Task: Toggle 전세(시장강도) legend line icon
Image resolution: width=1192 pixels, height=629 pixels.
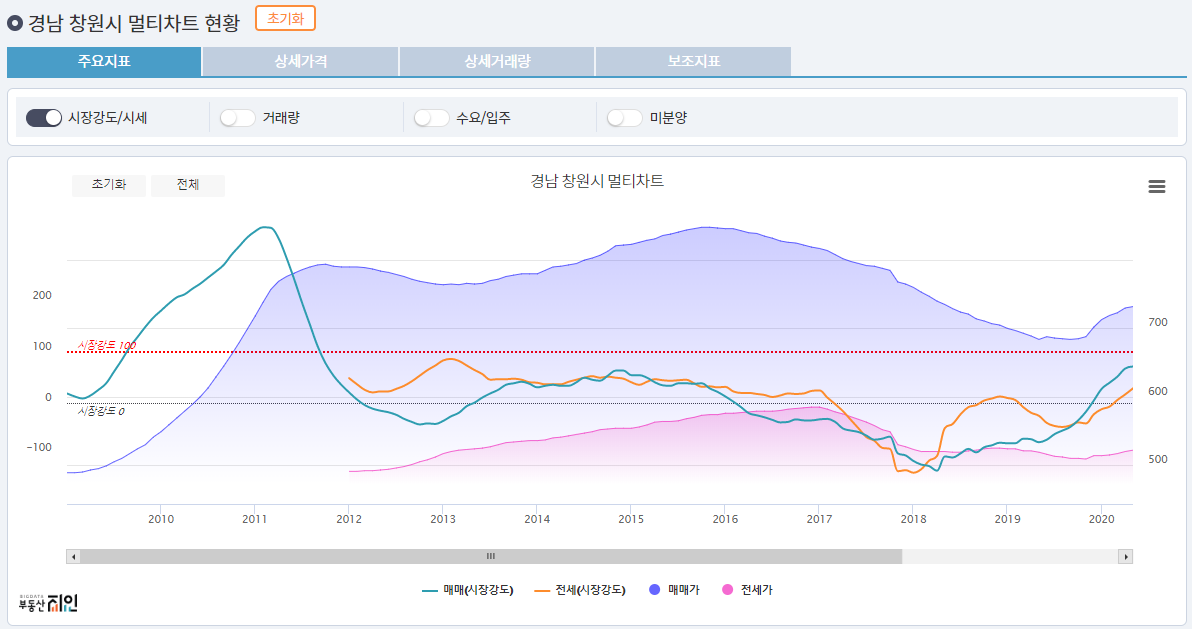Action: 543,590
